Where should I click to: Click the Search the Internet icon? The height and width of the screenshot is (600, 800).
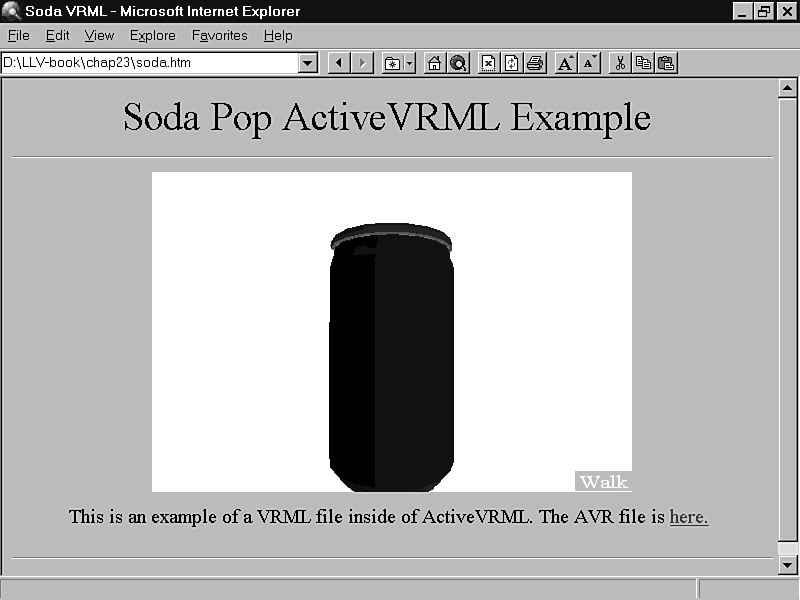(x=458, y=63)
